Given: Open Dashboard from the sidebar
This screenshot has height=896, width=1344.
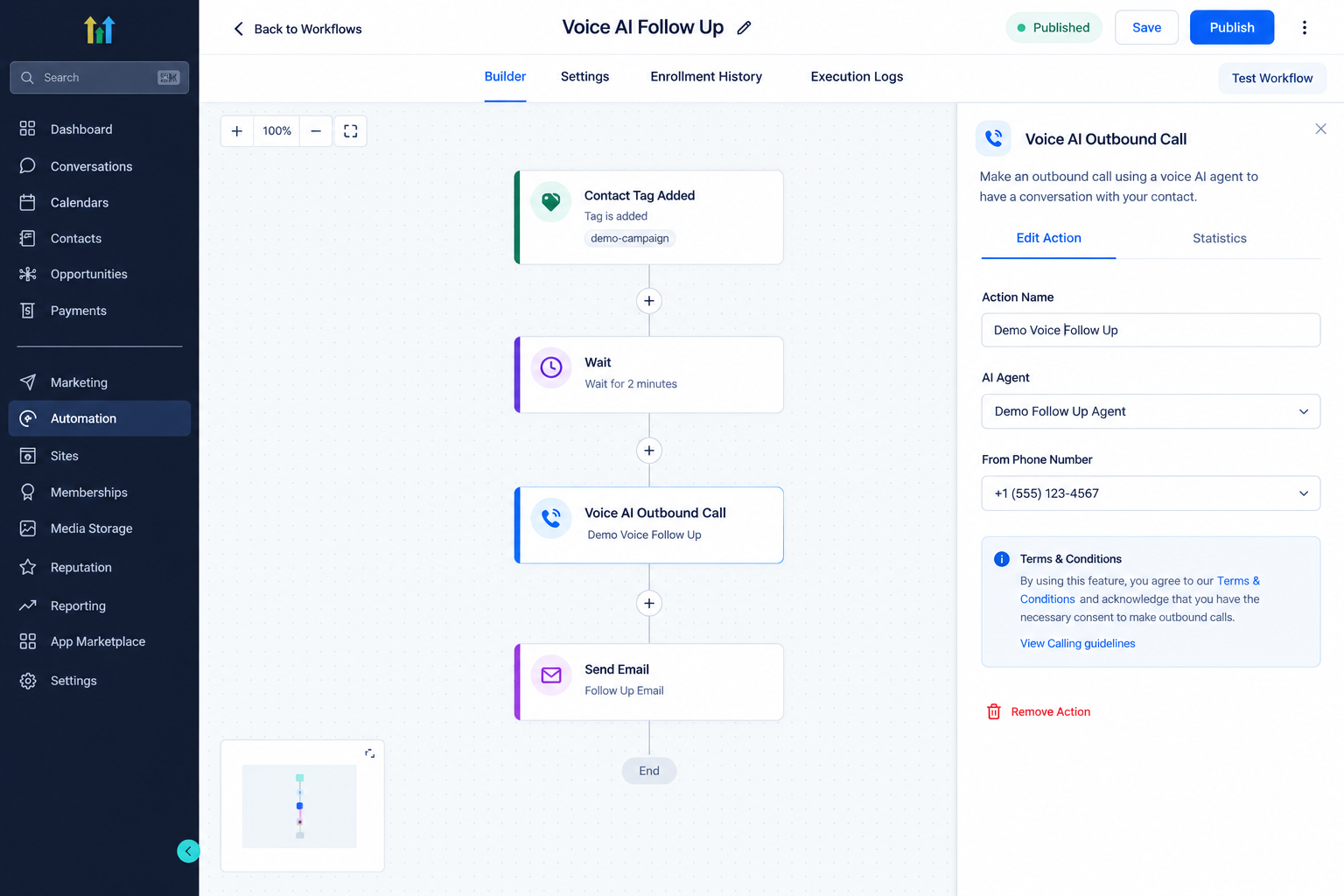Looking at the screenshot, I should tap(100, 129).
